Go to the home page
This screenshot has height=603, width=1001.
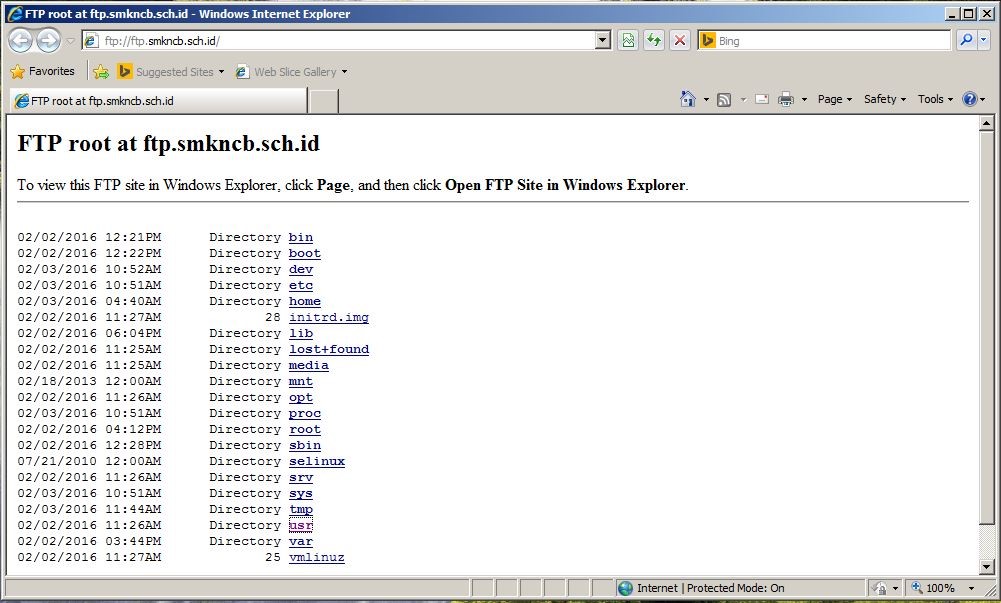[686, 99]
